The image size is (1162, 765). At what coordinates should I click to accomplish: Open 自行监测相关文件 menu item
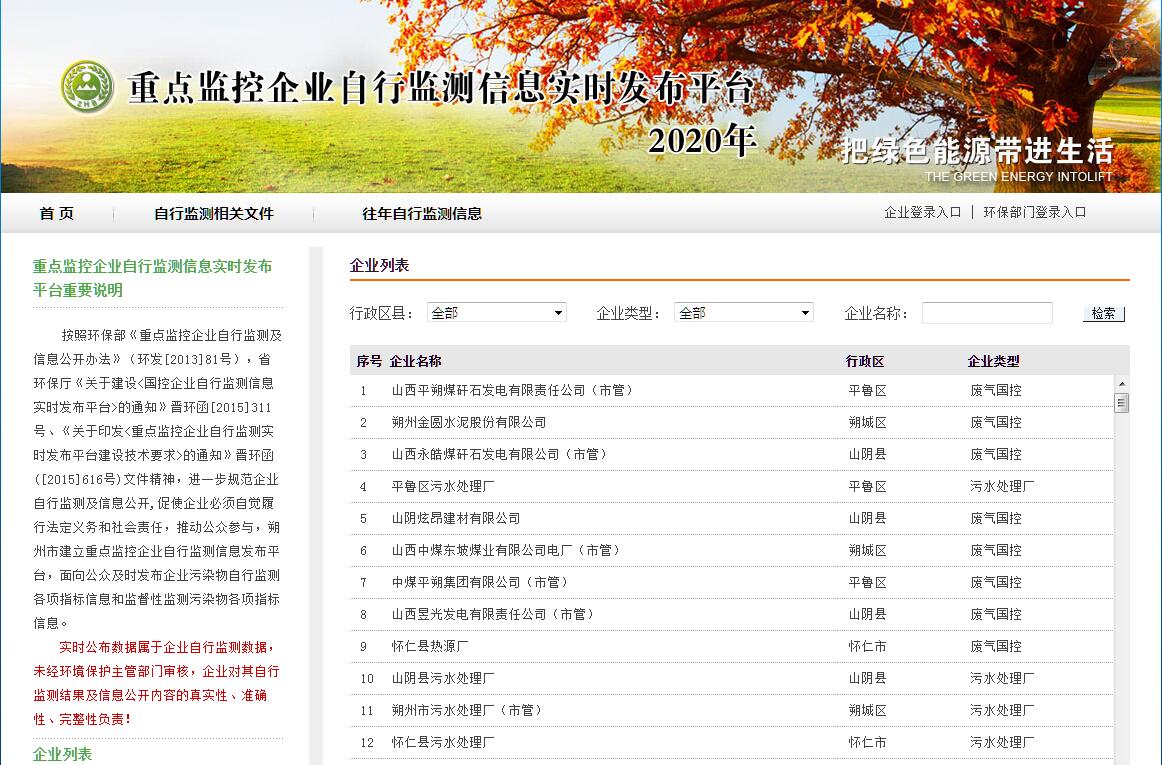(x=213, y=213)
